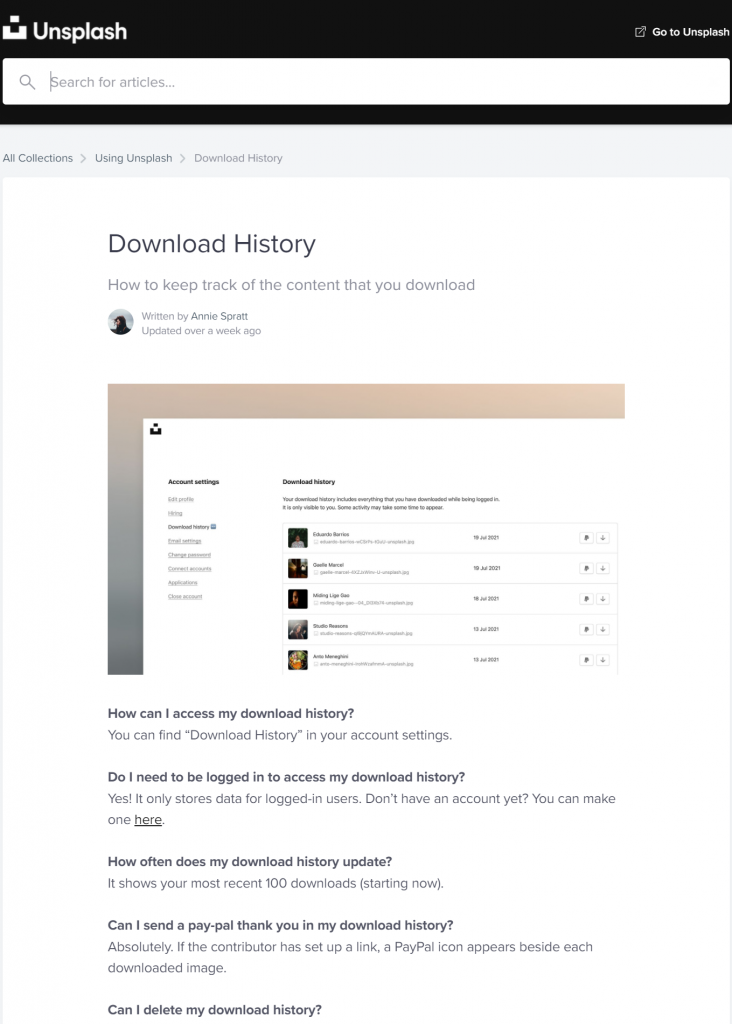Screen dimensions: 732x1024
Task: Click the magnifier icon in the search bar
Action: (28, 82)
